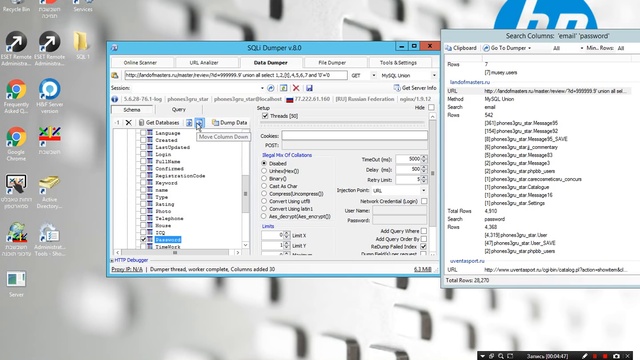The width and height of the screenshot is (640, 360).
Task: Click Clipboard button in Search Columns window
Action: pos(461,48)
